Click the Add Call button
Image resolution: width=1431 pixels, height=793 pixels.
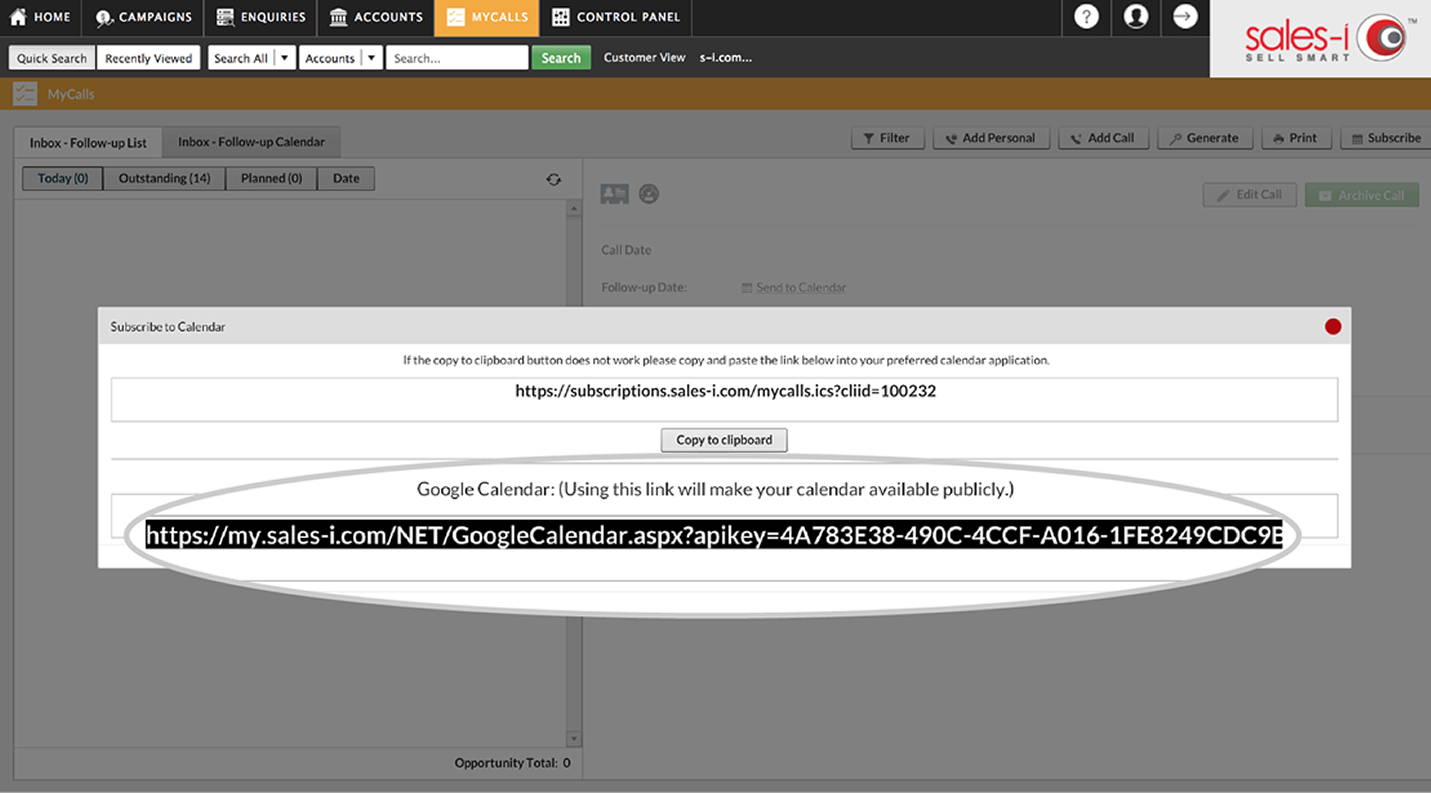pos(1103,138)
